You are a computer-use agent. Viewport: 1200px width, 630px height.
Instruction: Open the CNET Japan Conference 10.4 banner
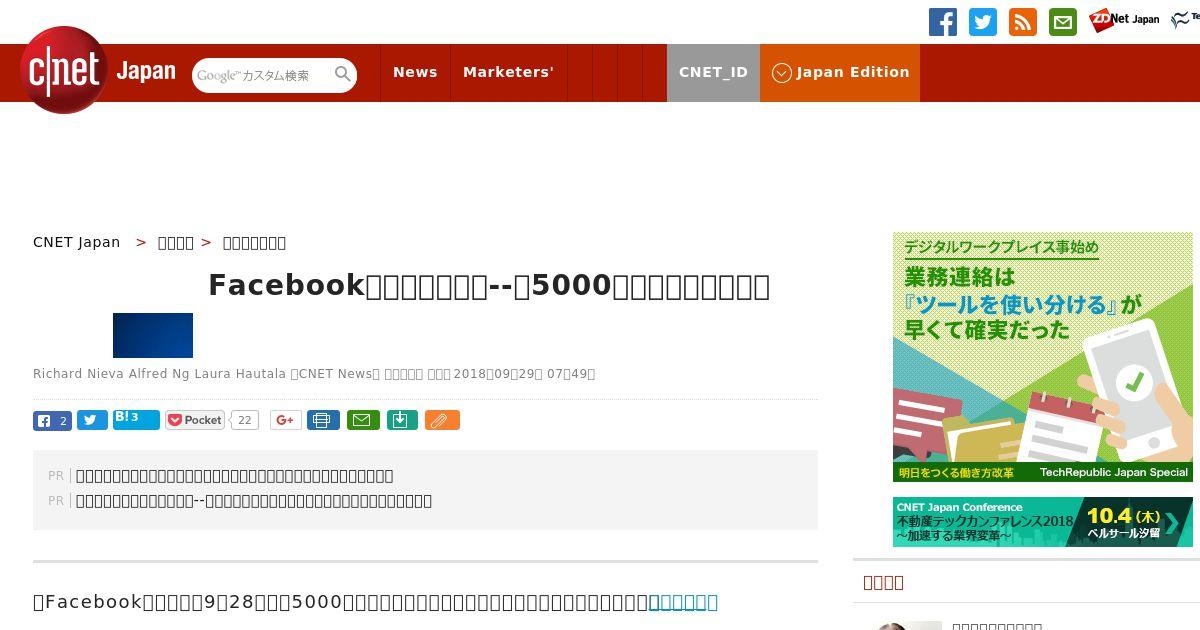(1043, 522)
